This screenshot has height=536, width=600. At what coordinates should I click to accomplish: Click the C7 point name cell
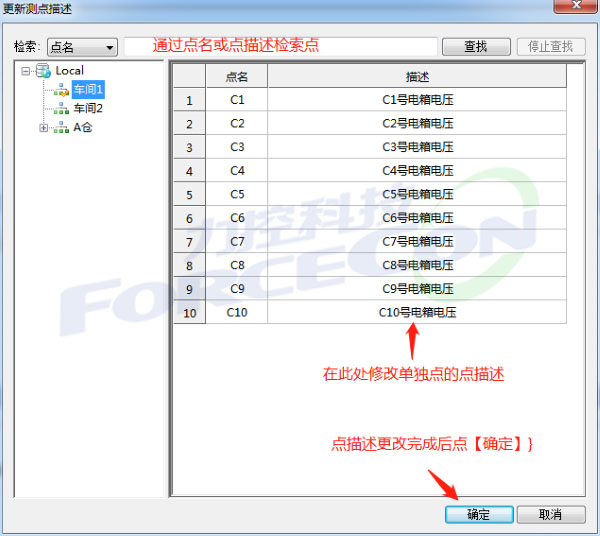(236, 241)
